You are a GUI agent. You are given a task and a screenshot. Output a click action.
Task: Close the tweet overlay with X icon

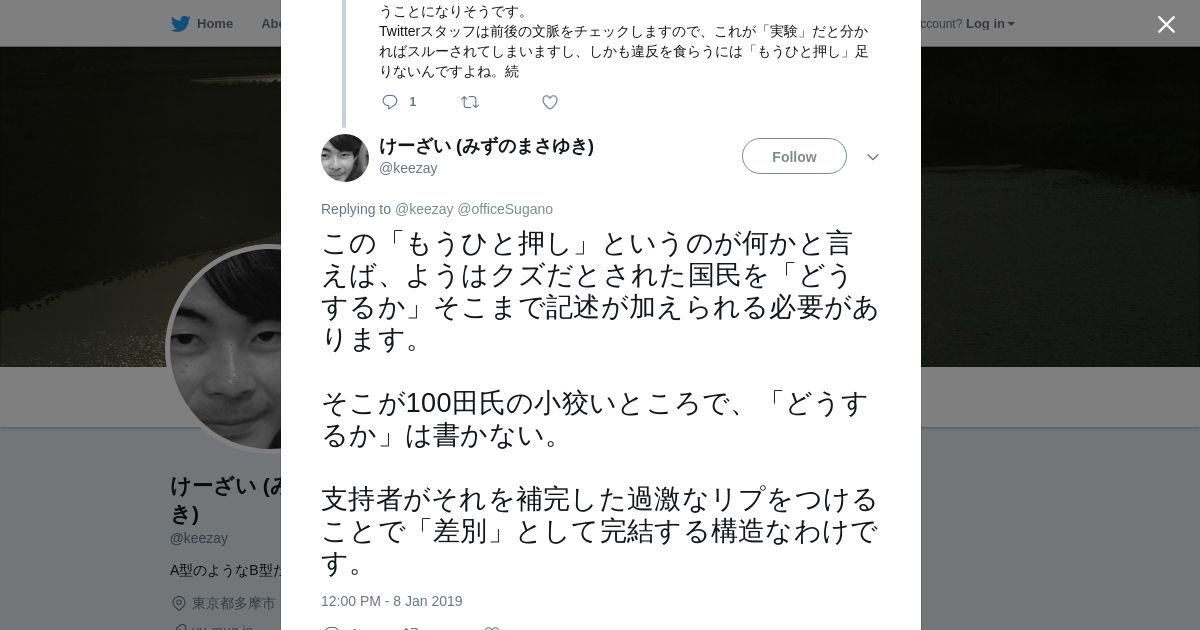pyautogui.click(x=1166, y=25)
